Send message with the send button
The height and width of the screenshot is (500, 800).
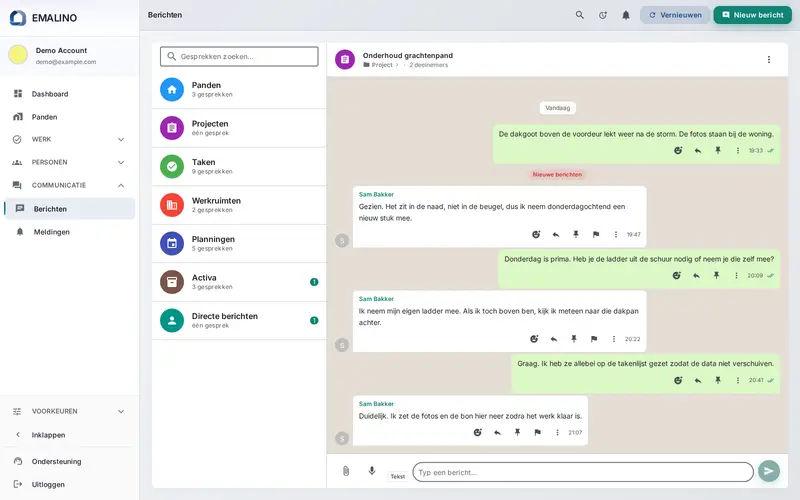coord(768,471)
